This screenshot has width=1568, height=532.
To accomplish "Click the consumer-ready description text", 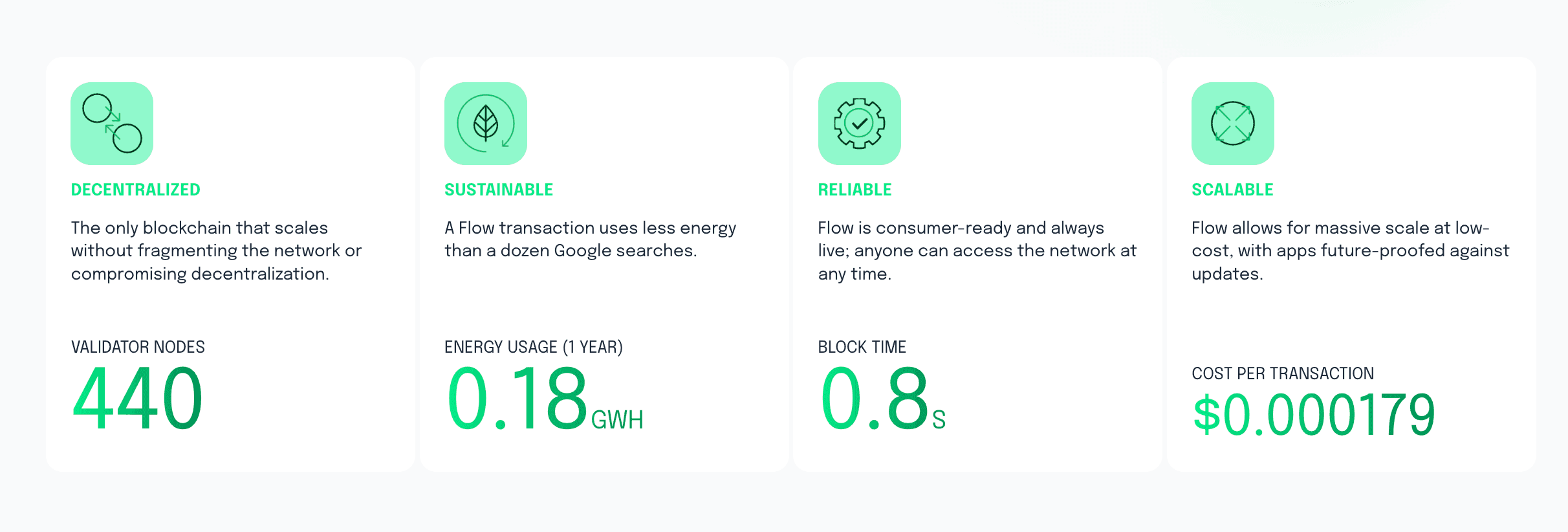I will click(x=977, y=251).
